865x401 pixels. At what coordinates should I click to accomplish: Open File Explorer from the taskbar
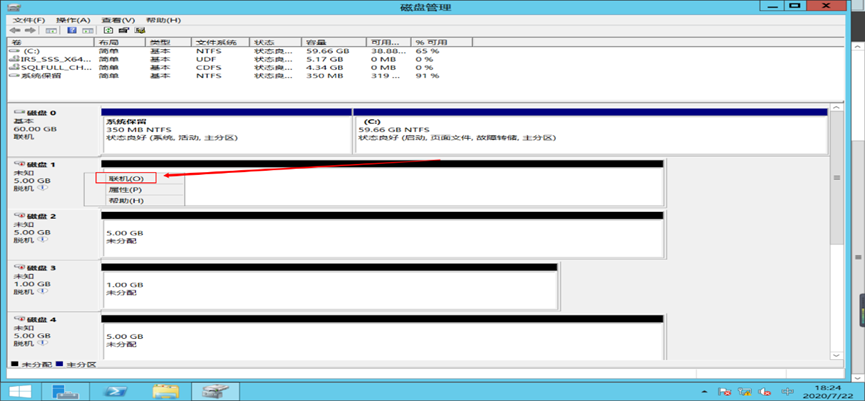(165, 391)
